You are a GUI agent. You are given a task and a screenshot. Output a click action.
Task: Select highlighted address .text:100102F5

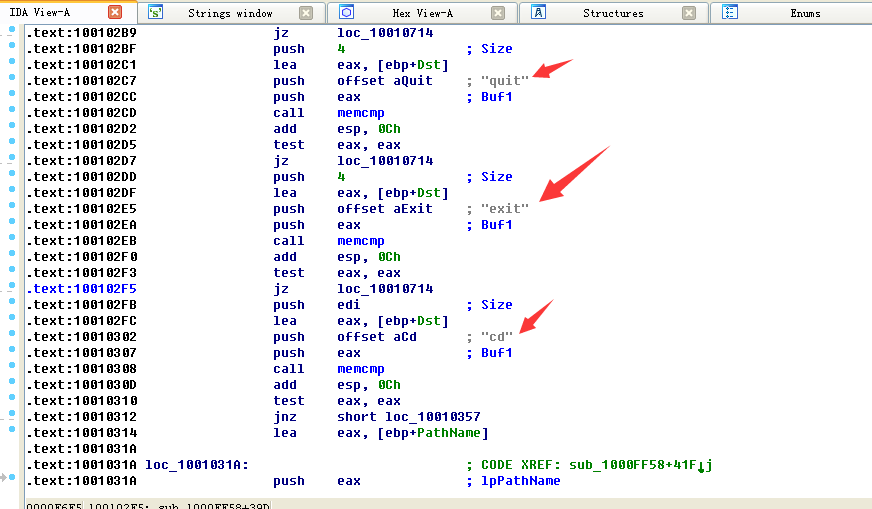pyautogui.click(x=81, y=289)
